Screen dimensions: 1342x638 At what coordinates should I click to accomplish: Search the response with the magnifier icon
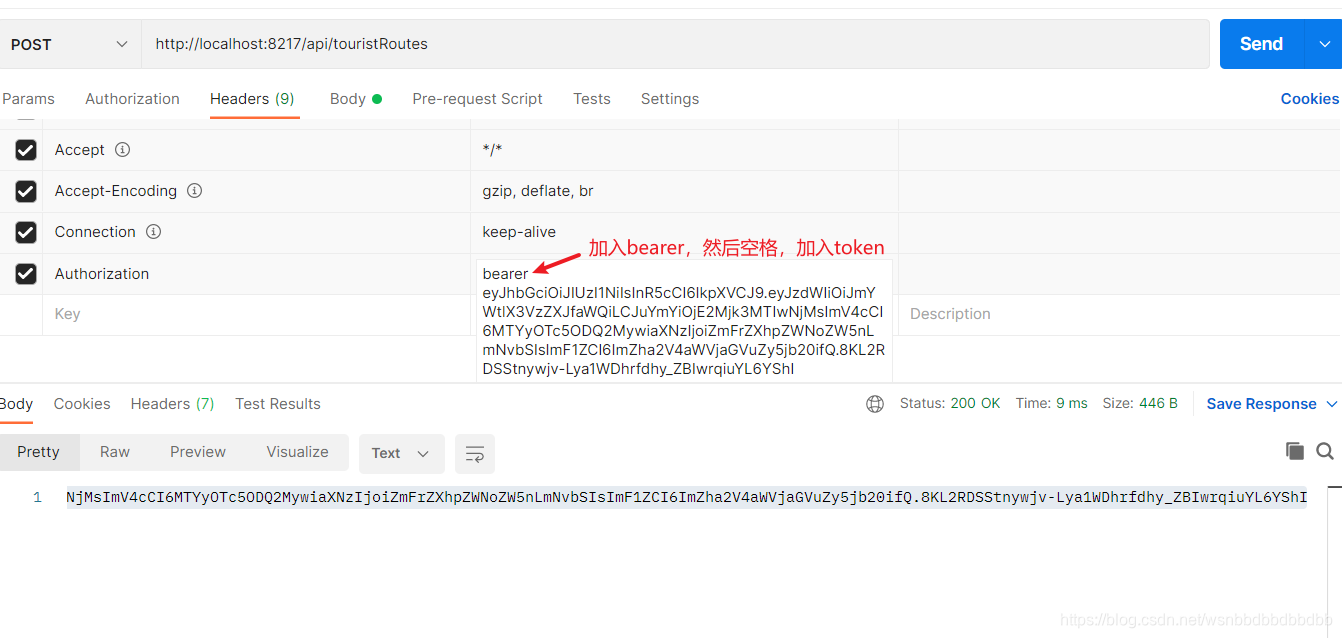click(1325, 451)
